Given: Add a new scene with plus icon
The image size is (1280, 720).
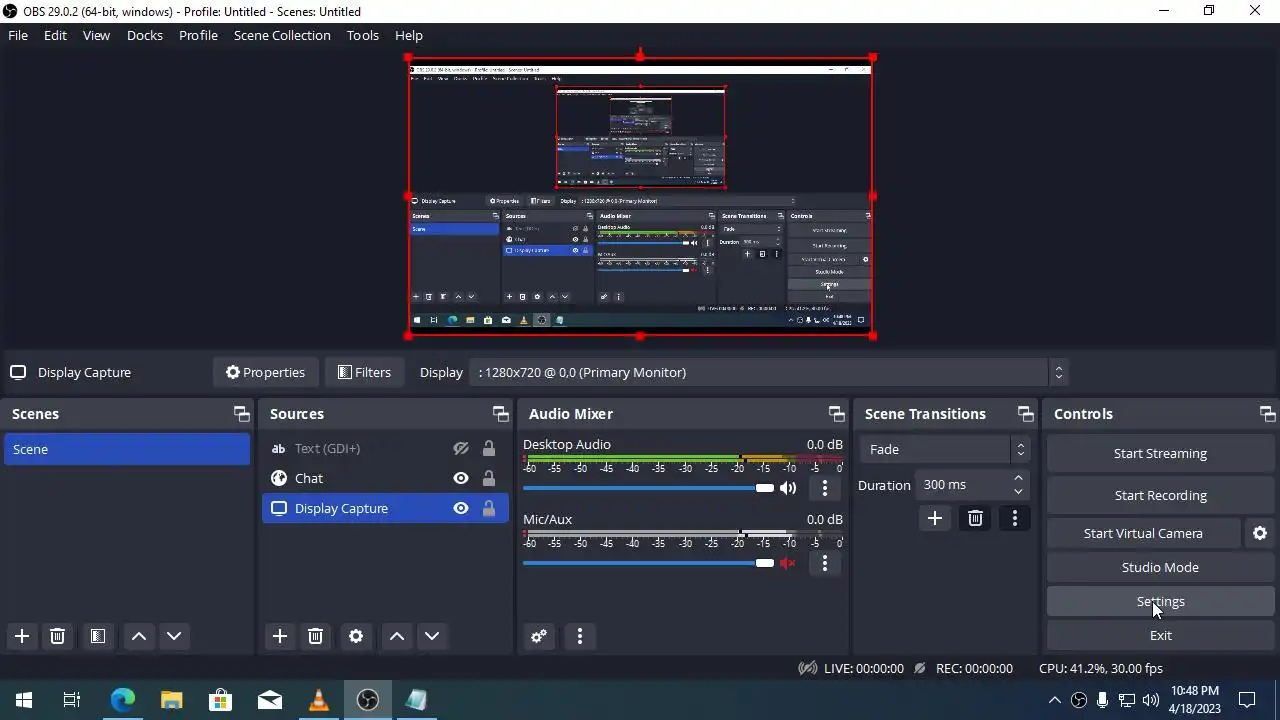Looking at the screenshot, I should [x=22, y=636].
